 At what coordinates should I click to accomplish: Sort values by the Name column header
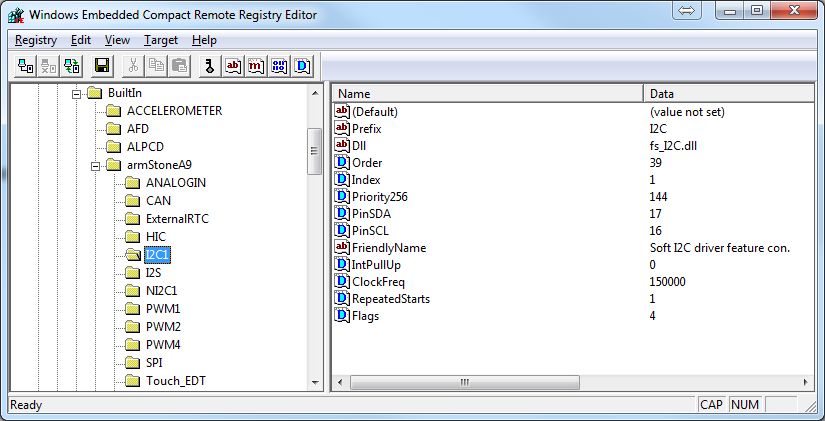coord(487,94)
